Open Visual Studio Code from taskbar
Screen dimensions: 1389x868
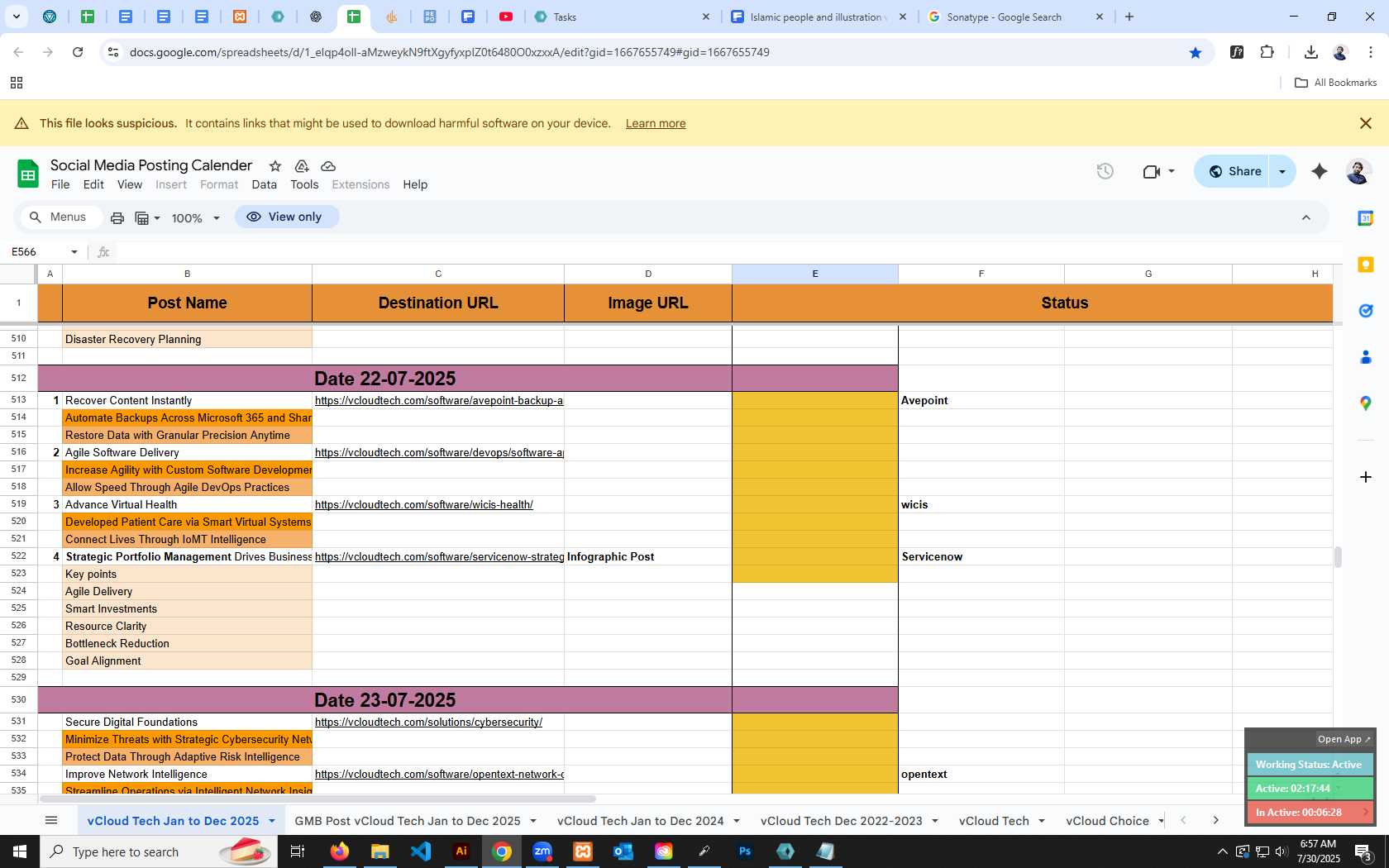[421, 851]
